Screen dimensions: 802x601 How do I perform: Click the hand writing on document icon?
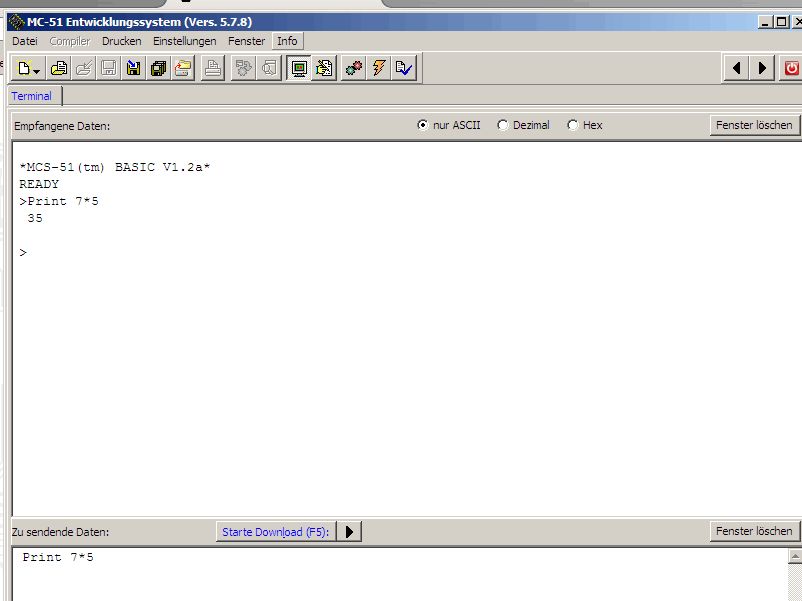[324, 68]
